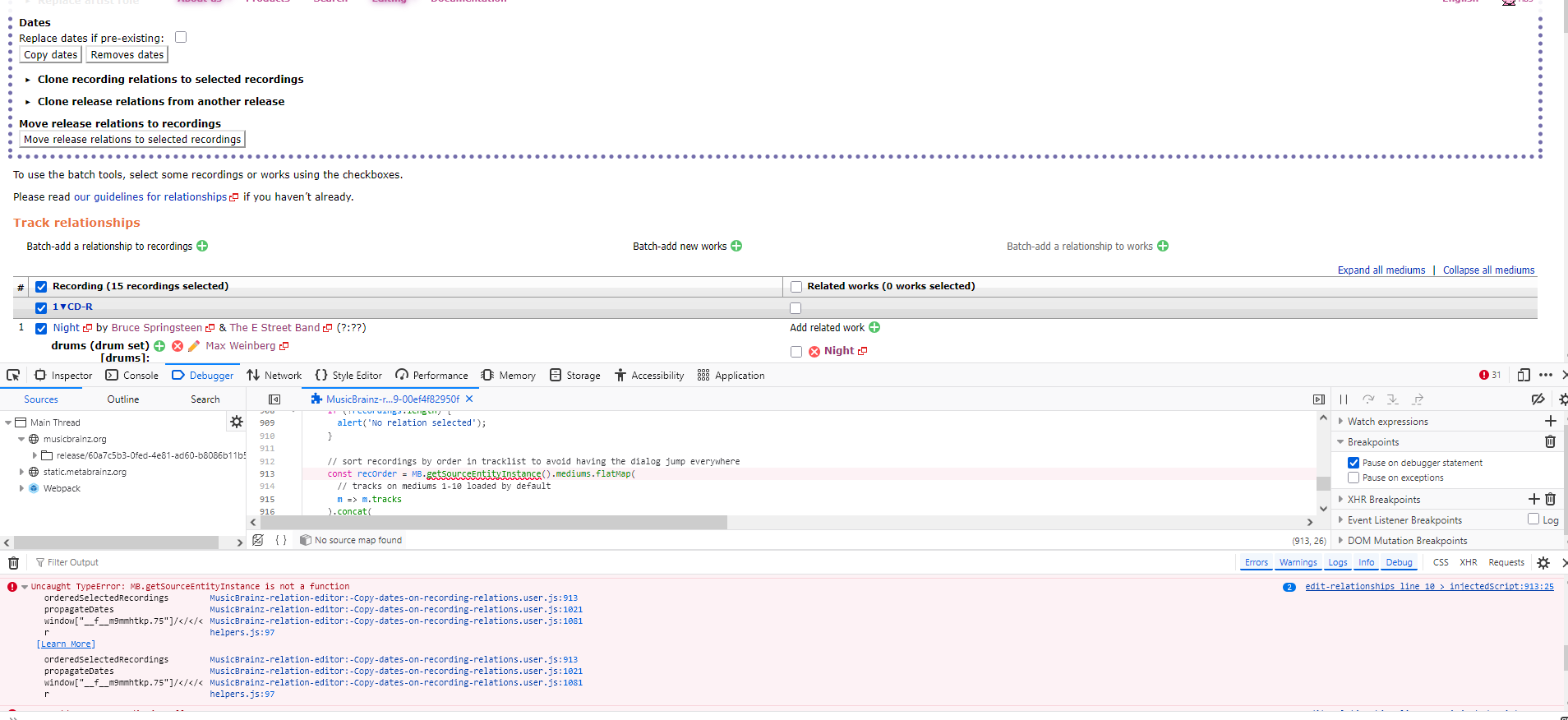
Task: Expand Watch expressions section
Action: click(x=1341, y=421)
